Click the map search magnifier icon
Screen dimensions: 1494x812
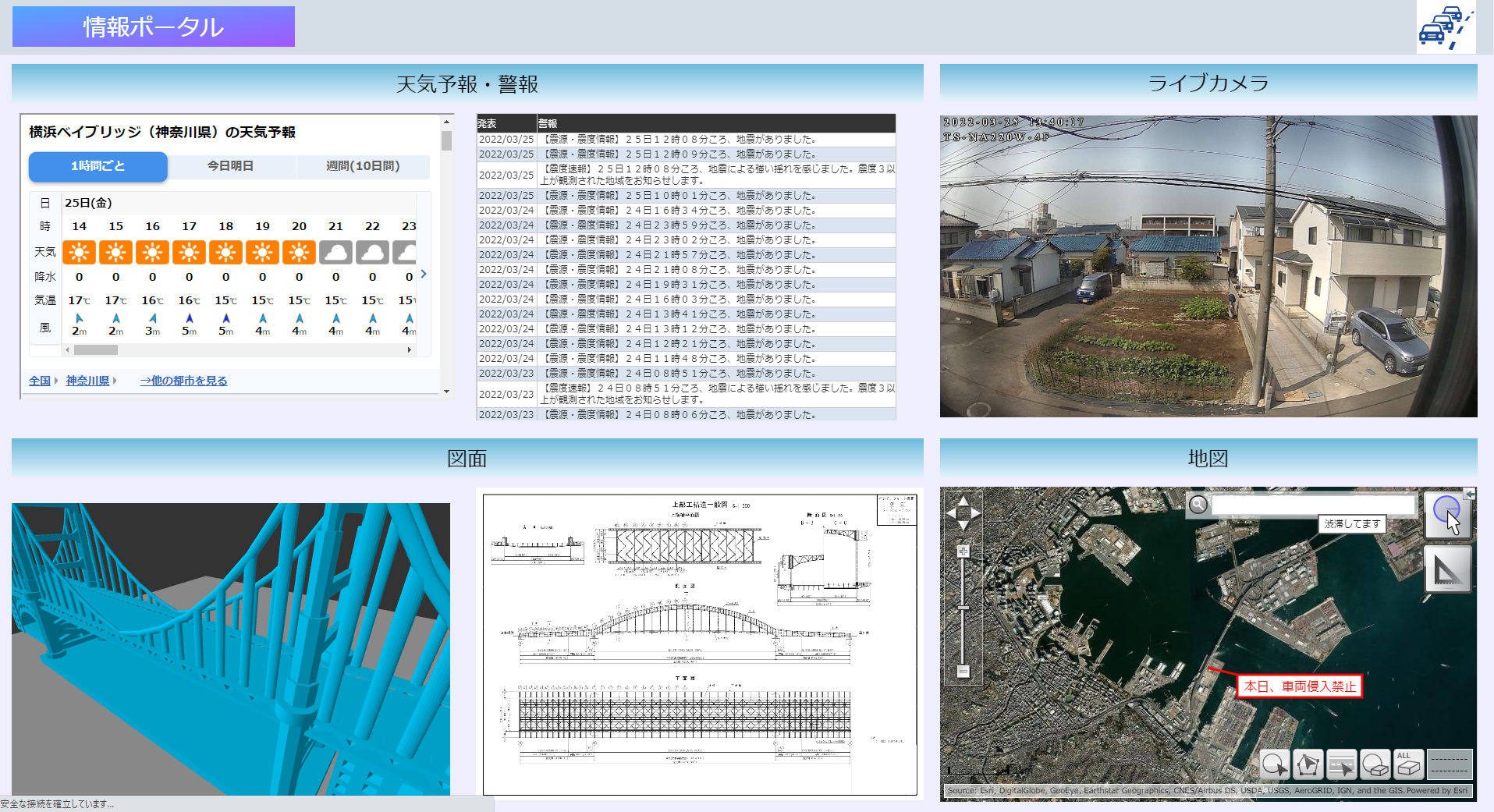coord(1198,505)
